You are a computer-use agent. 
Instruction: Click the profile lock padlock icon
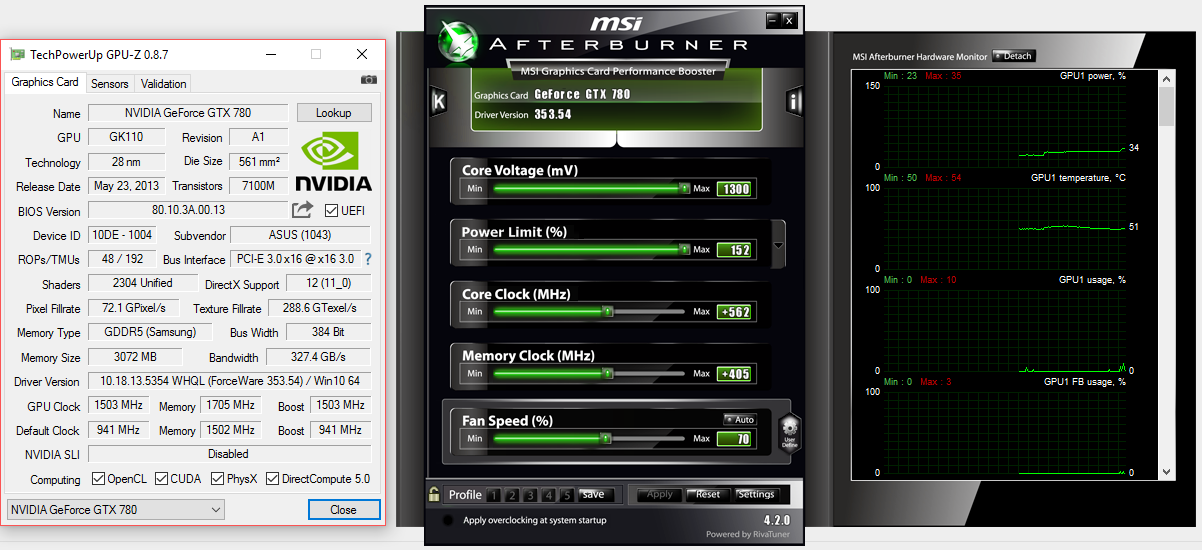[434, 494]
